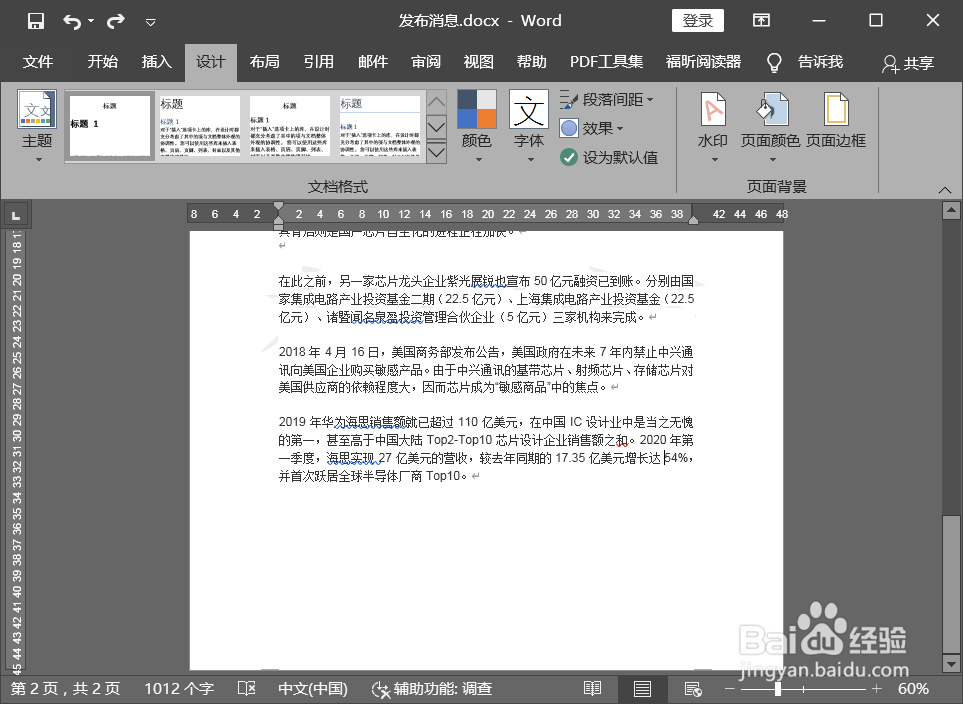This screenshot has height=704, width=963.
Task: Click the zoom out minus button
Action: (x=730, y=689)
